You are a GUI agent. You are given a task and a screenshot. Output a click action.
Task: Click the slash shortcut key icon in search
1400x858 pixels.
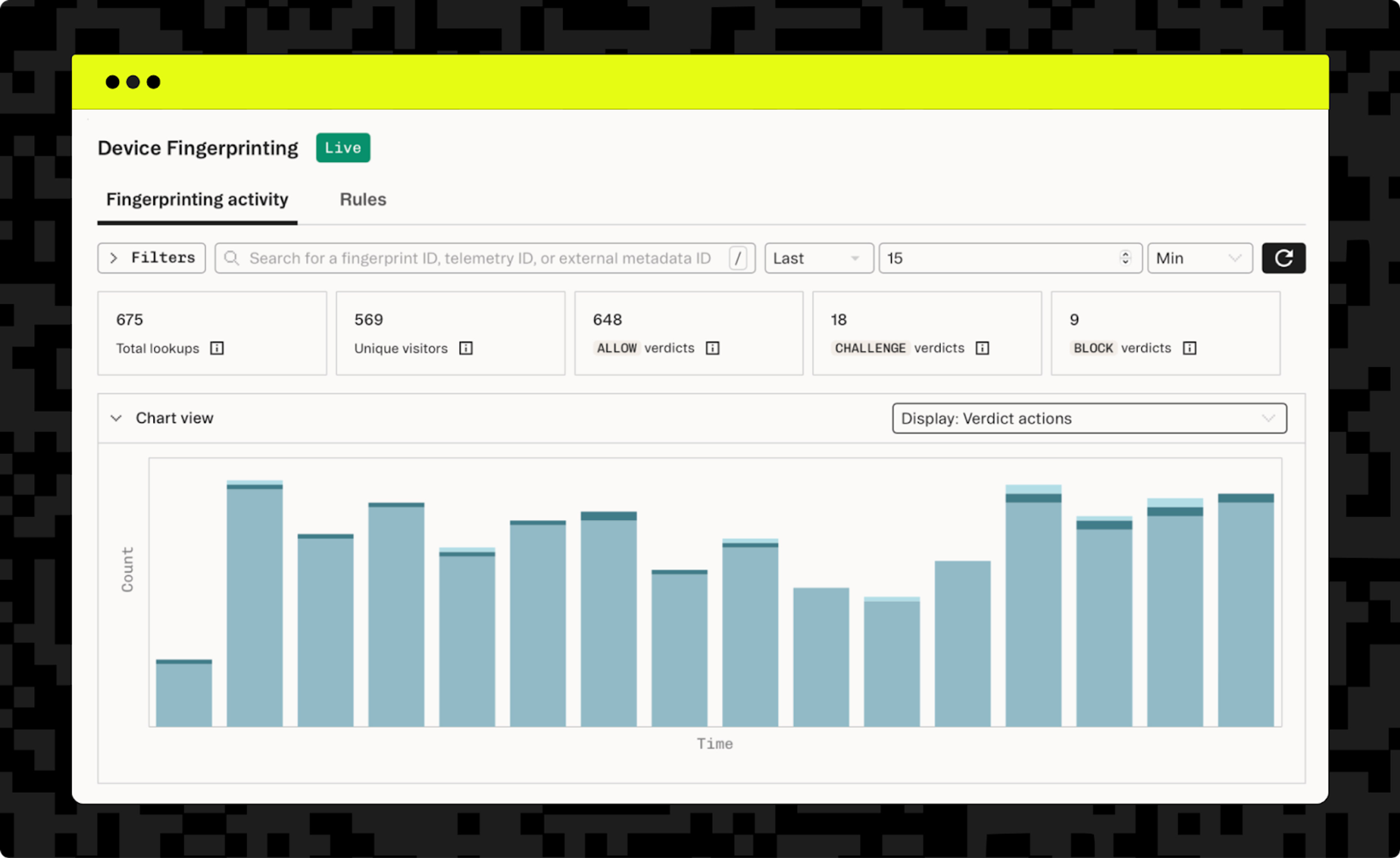click(x=738, y=258)
